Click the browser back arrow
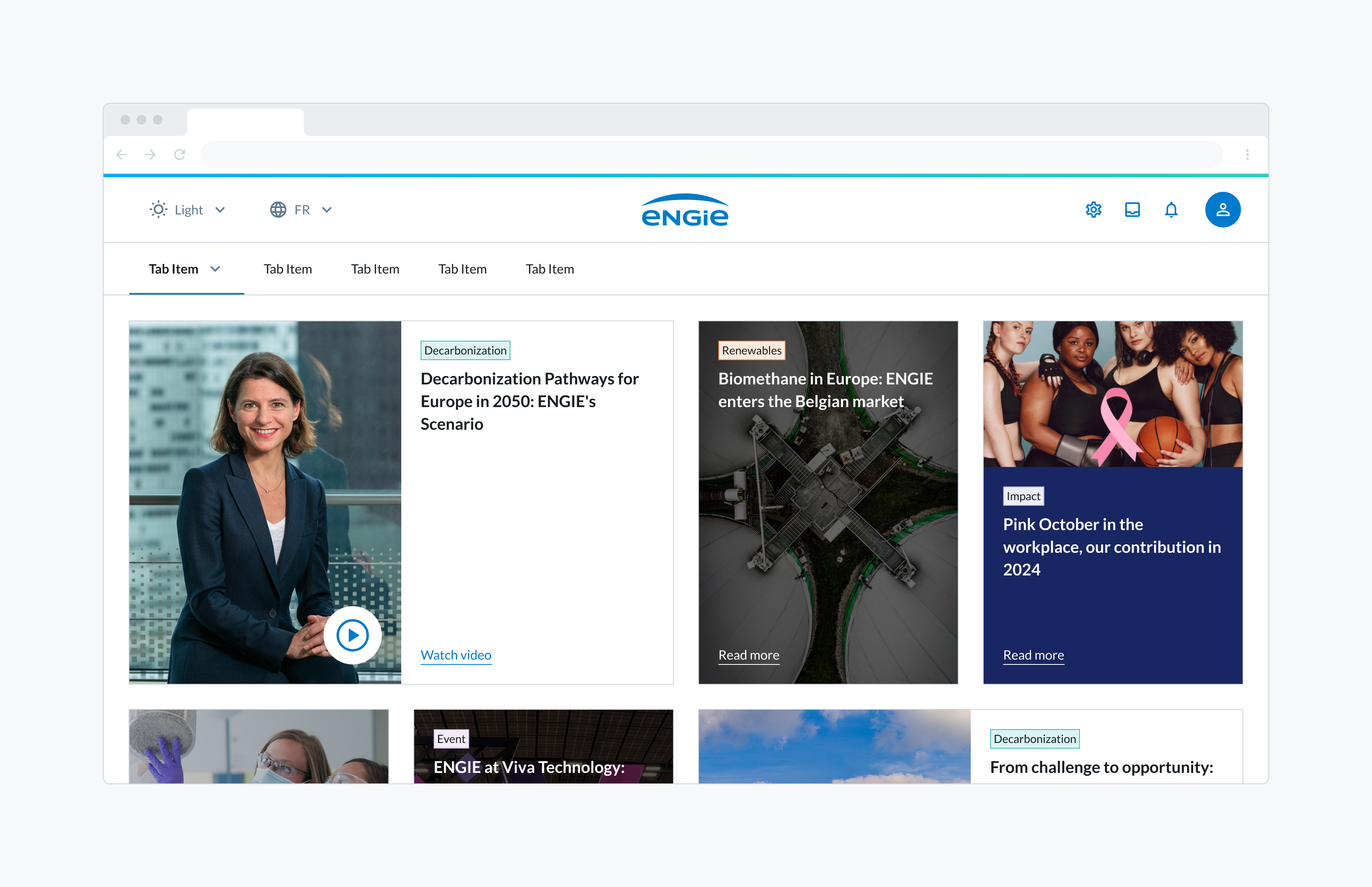The width and height of the screenshot is (1372, 887). point(121,154)
